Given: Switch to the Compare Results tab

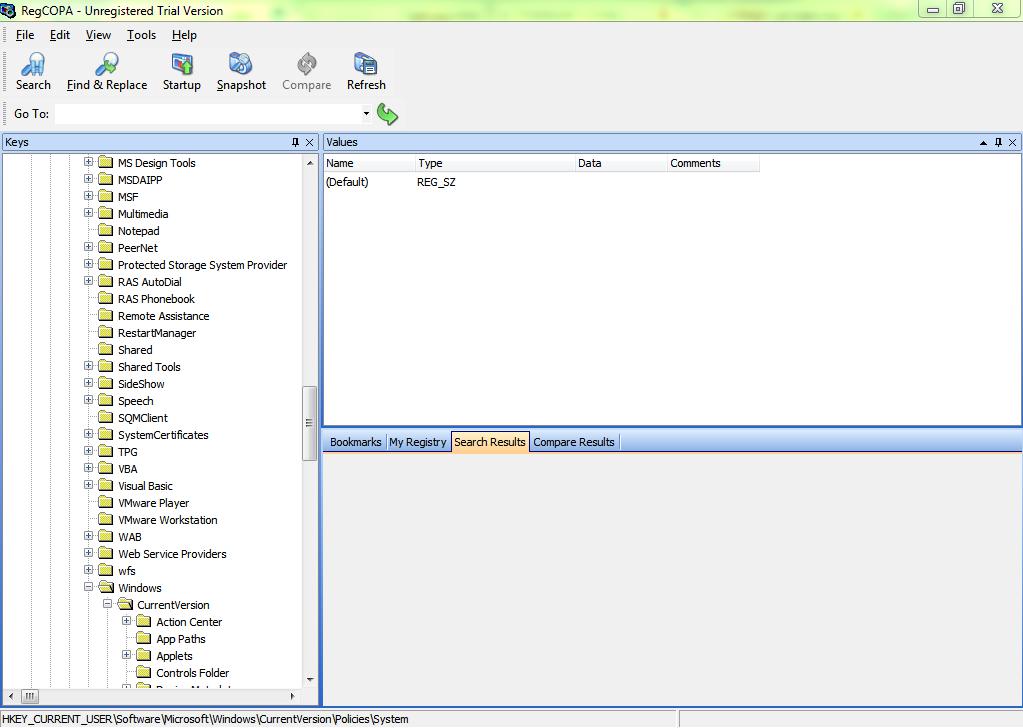Looking at the screenshot, I should [574, 442].
